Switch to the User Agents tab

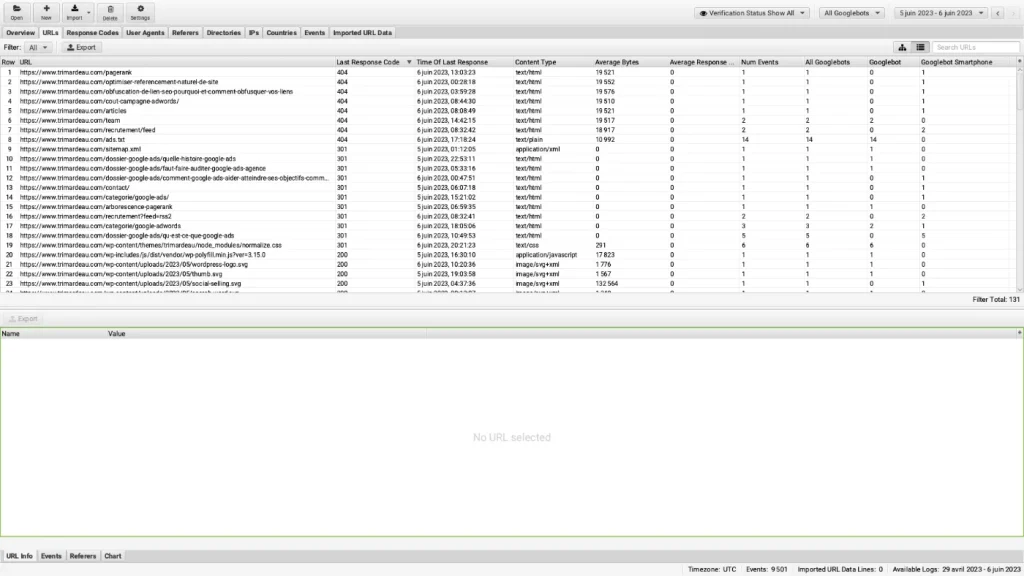pyautogui.click(x=145, y=33)
